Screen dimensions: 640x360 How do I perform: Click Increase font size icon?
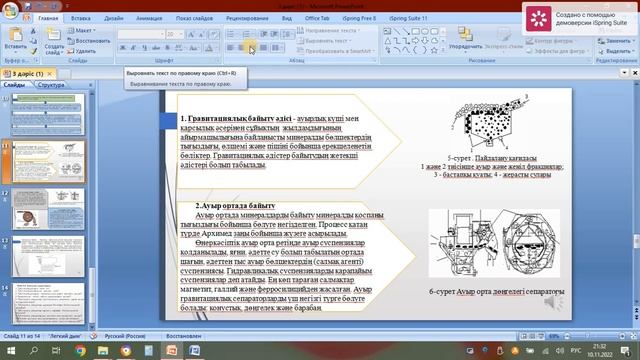(191, 34)
